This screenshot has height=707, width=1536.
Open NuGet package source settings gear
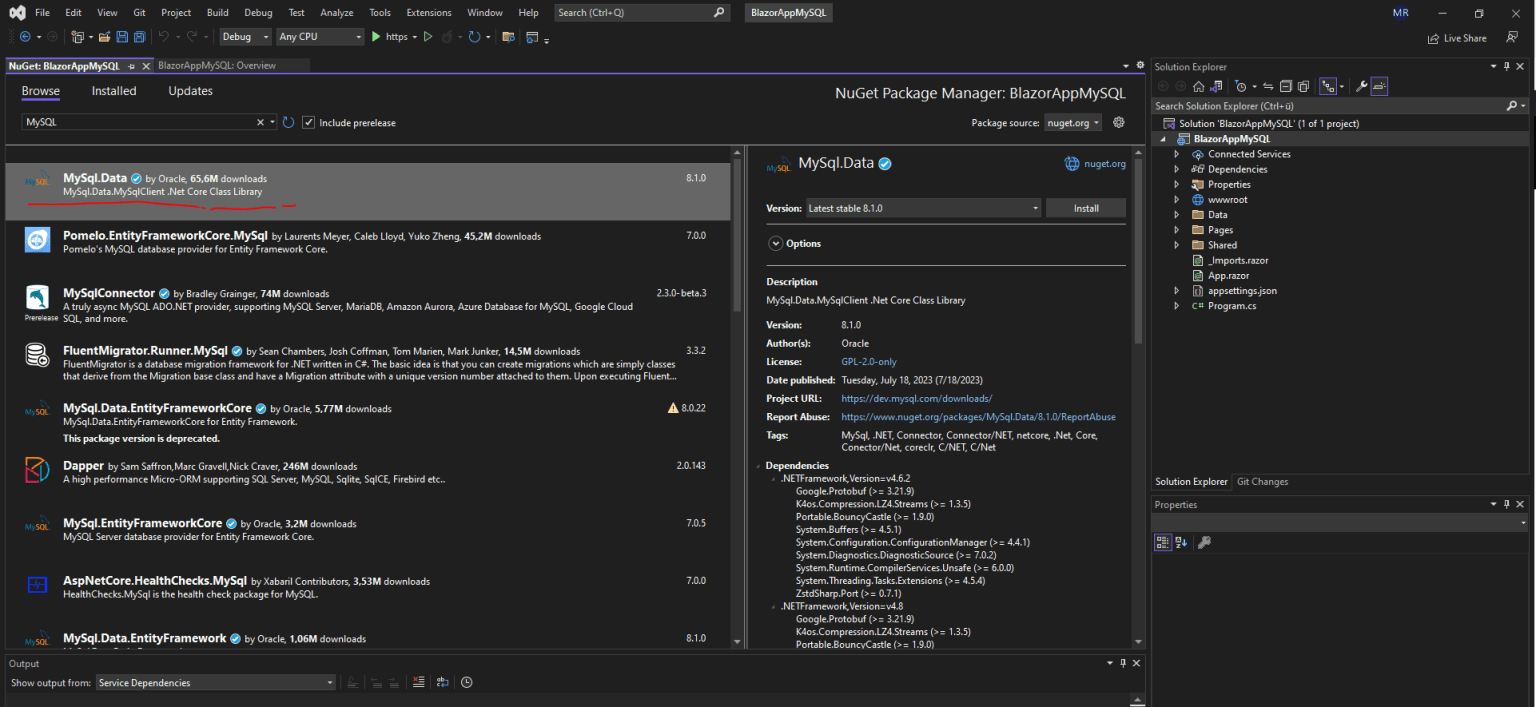pos(1118,122)
